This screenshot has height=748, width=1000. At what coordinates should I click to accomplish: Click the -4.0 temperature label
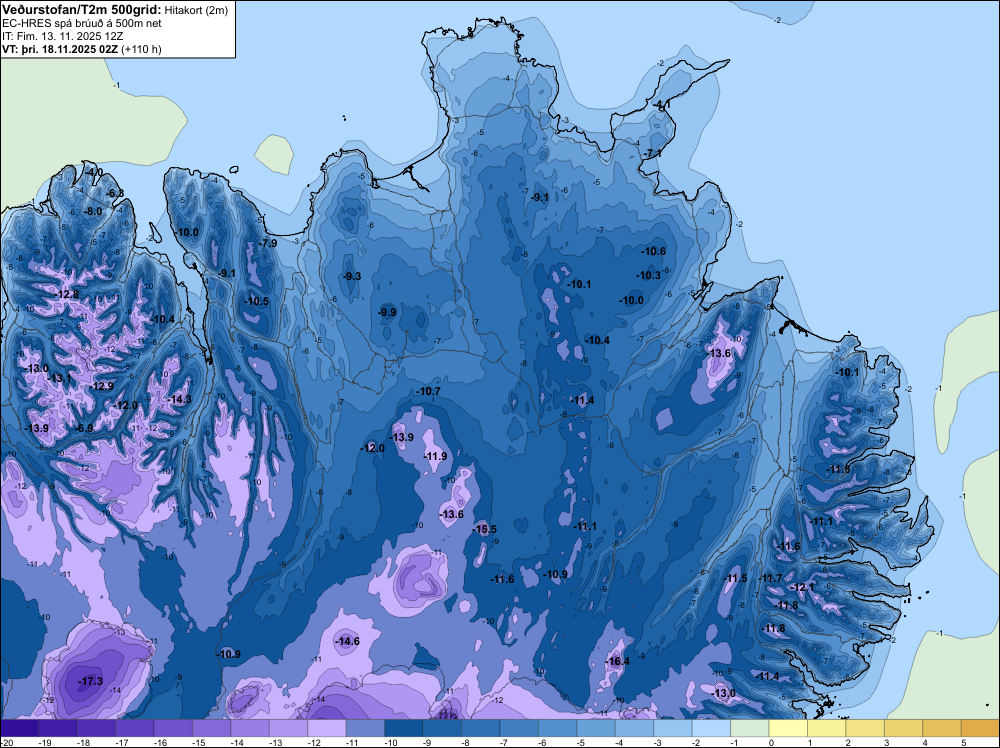point(94,172)
